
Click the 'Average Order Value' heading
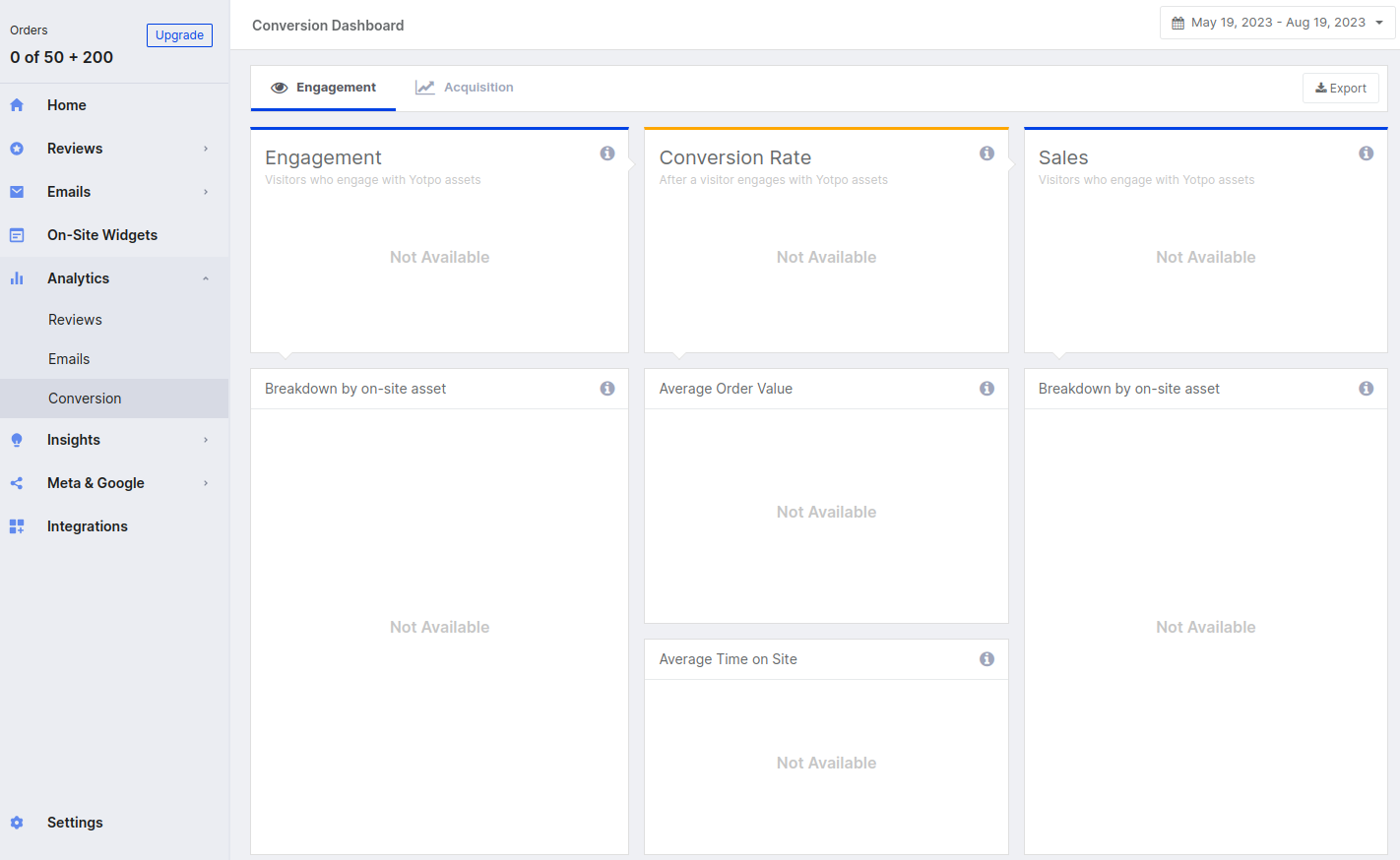coord(726,389)
